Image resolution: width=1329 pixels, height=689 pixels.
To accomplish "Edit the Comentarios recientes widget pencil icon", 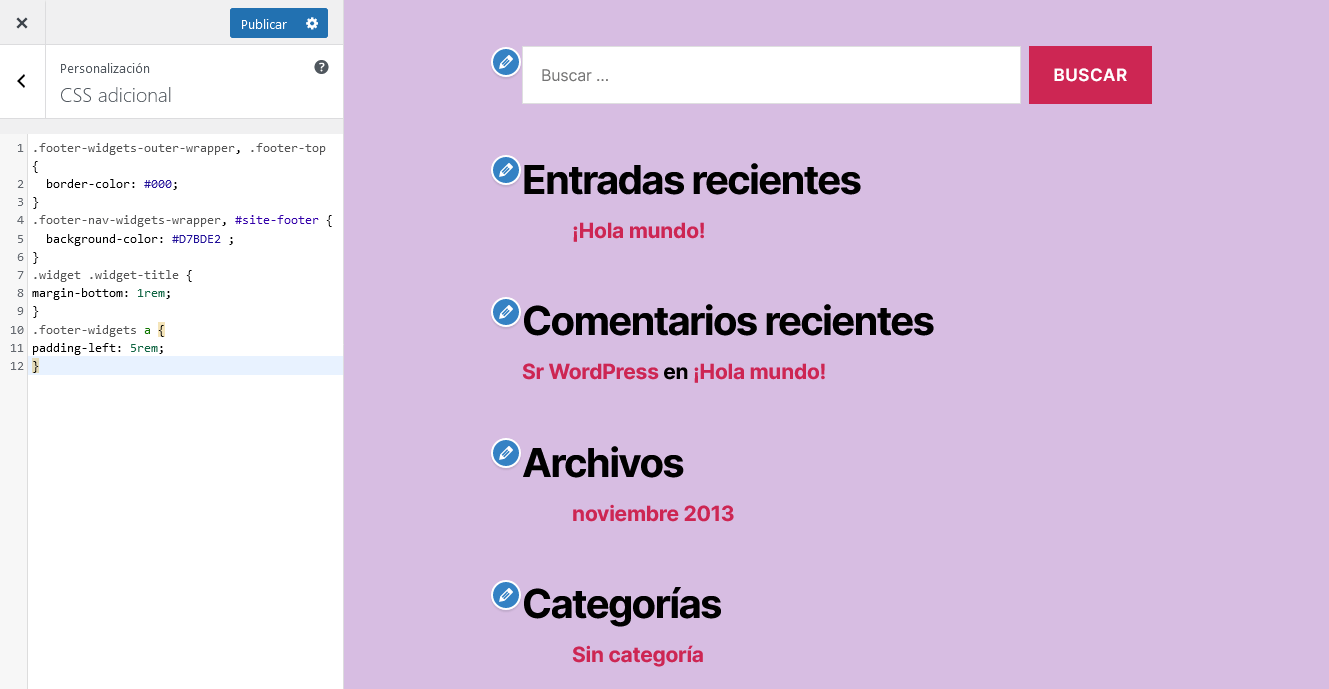I will click(506, 312).
